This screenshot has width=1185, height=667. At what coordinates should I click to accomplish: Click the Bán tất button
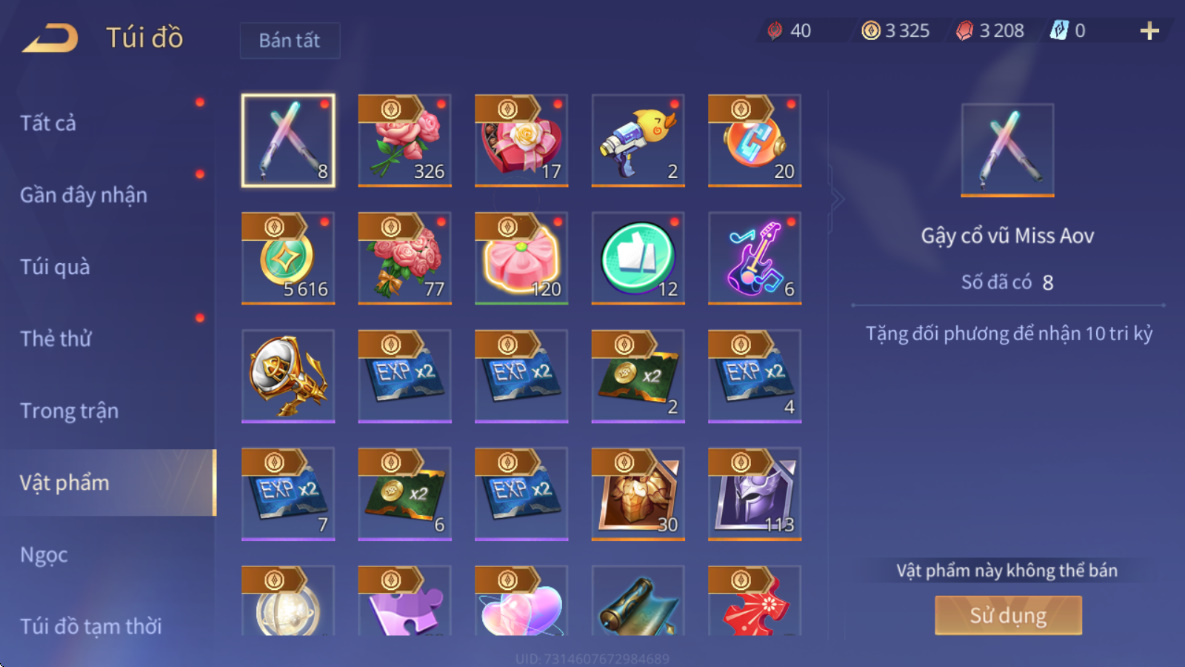(x=289, y=40)
